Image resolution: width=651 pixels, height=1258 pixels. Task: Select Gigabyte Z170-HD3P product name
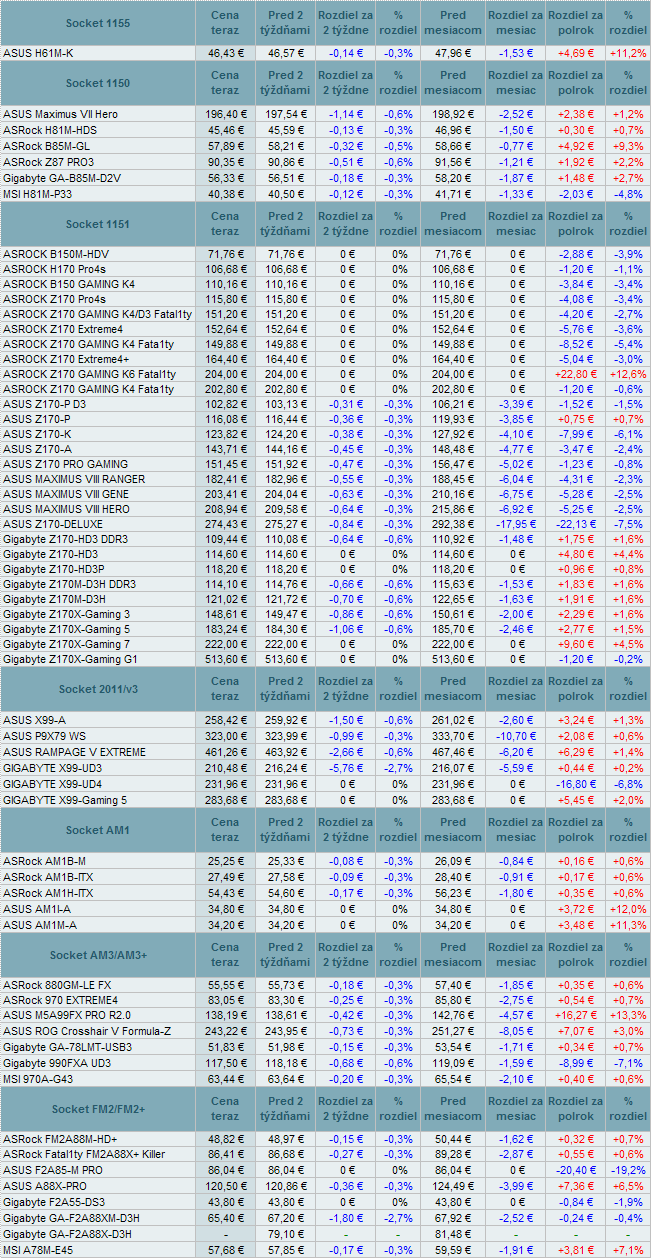coord(54,569)
